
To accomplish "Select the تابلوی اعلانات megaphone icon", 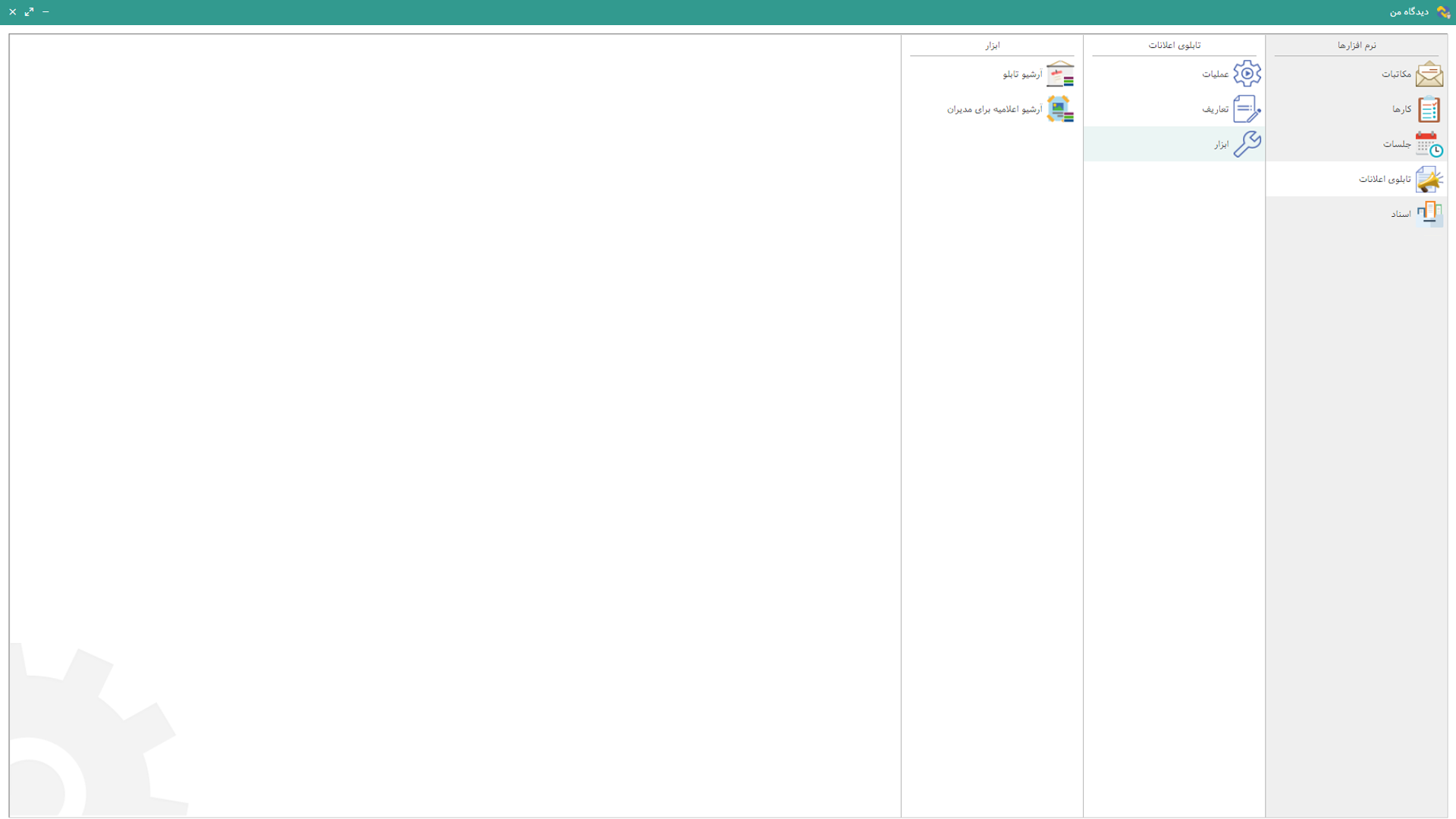I will point(1429,179).
